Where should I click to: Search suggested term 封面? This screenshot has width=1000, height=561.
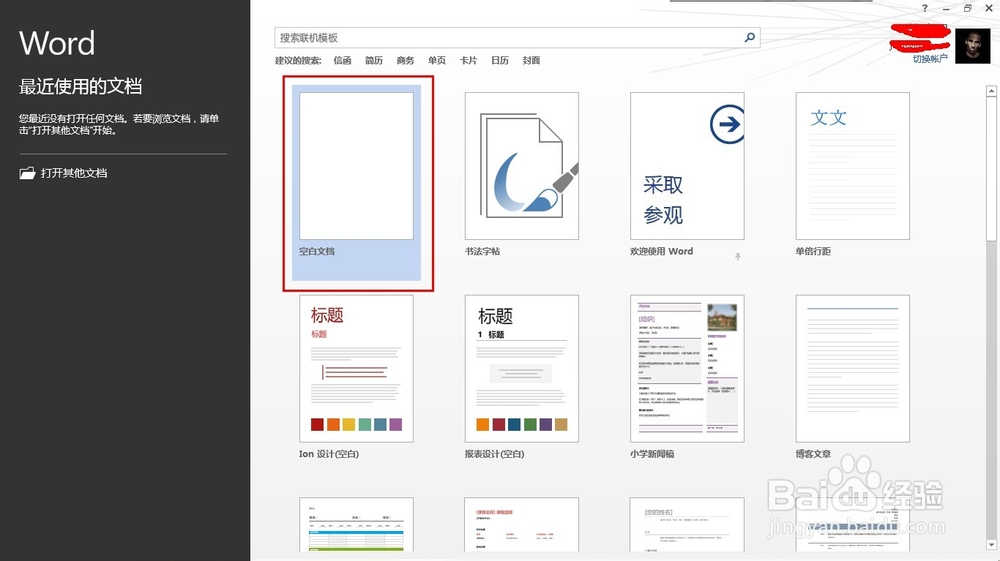coord(531,61)
